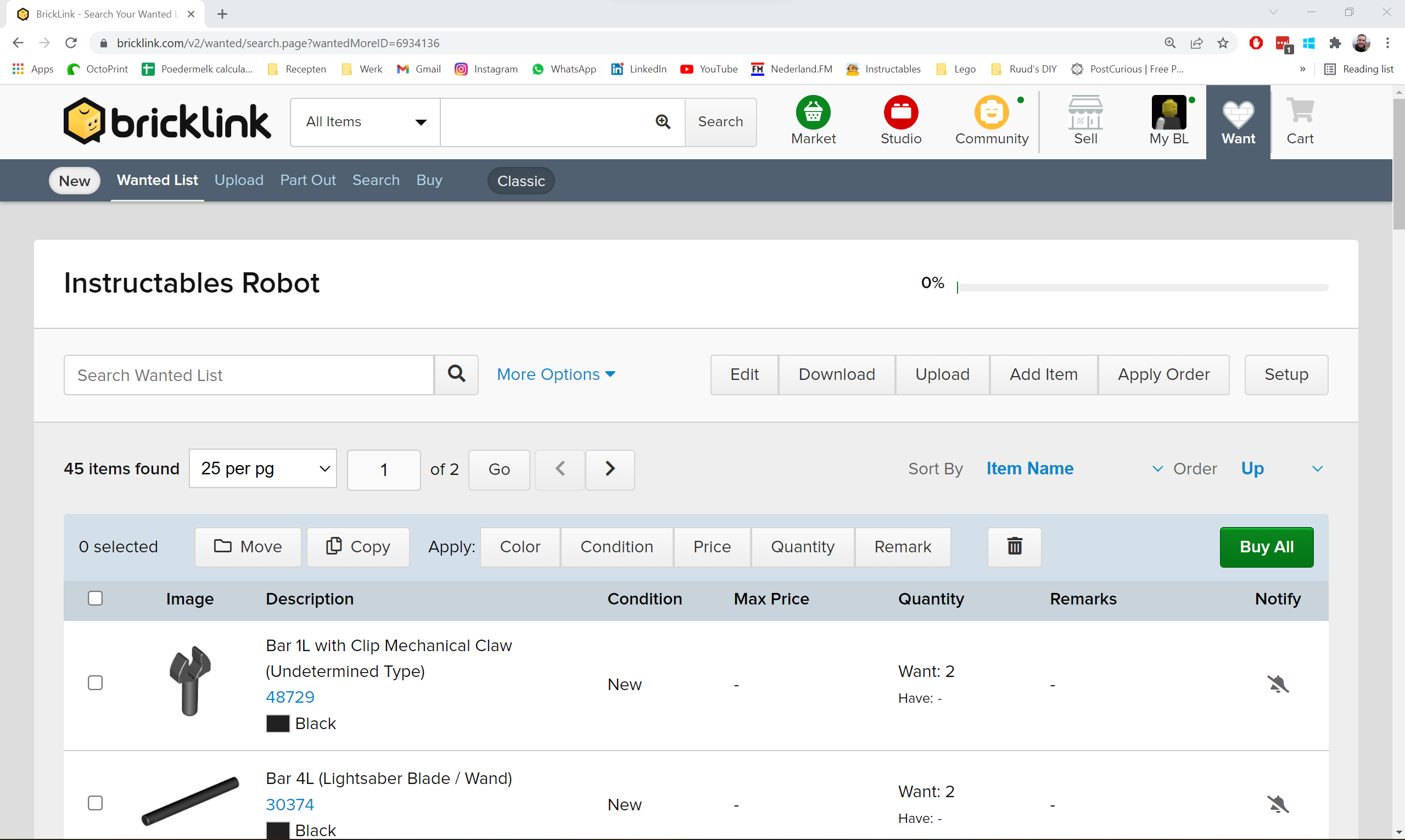The height and width of the screenshot is (840, 1405).
Task: Click the green Buy All button
Action: 1266,547
